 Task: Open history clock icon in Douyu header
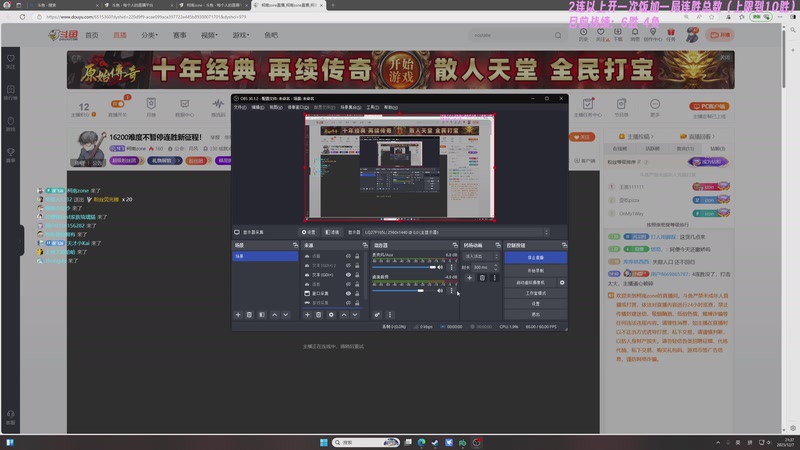[583, 34]
